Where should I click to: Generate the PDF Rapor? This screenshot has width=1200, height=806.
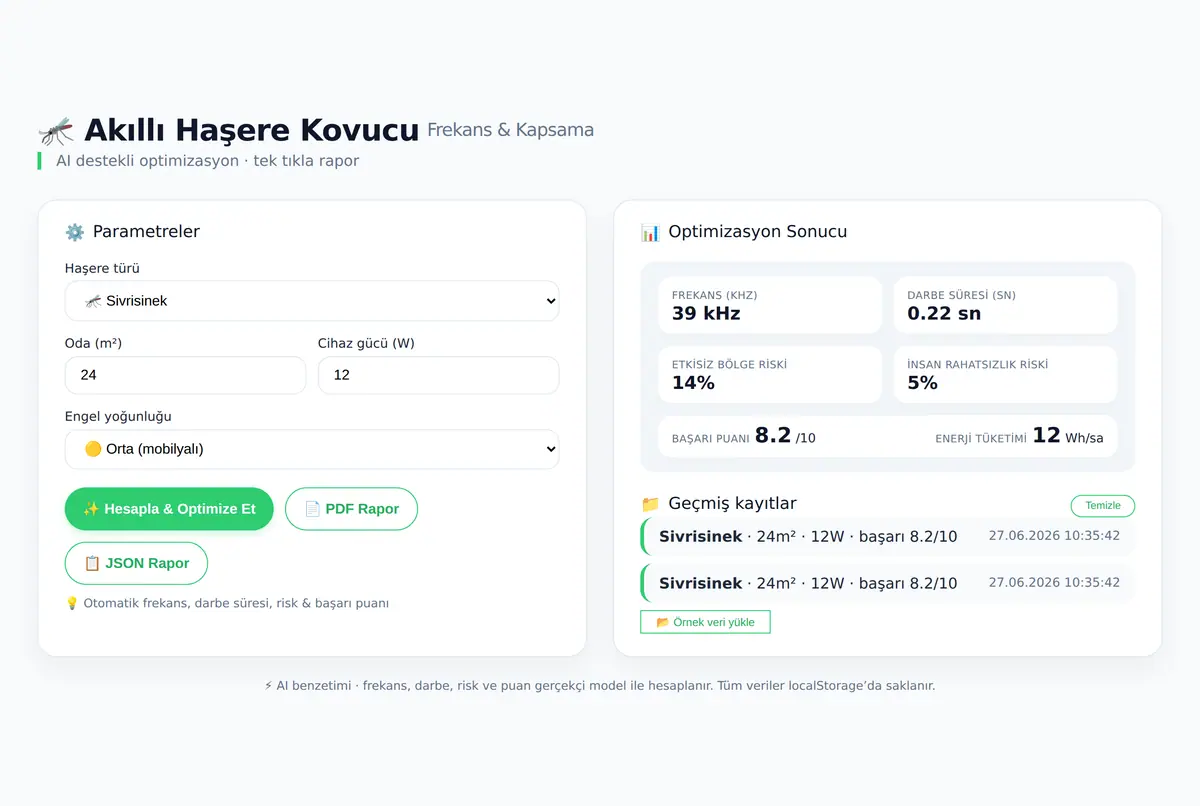(351, 509)
